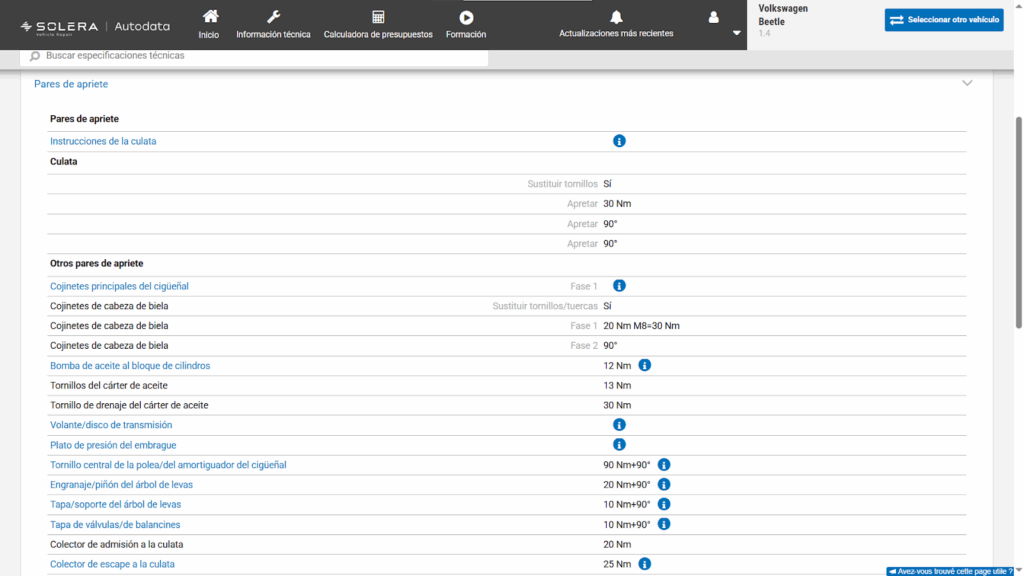Open Cojinetes principales del cigüeñal link
The height and width of the screenshot is (576, 1024).
[119, 286]
